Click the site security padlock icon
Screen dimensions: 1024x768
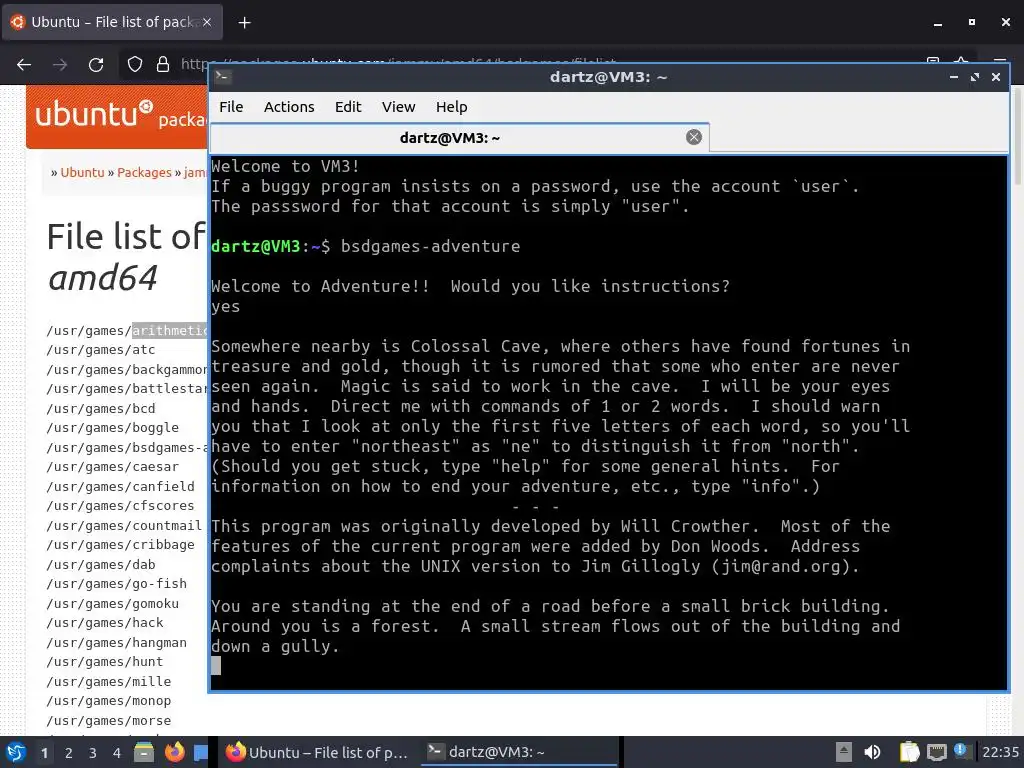click(x=163, y=64)
